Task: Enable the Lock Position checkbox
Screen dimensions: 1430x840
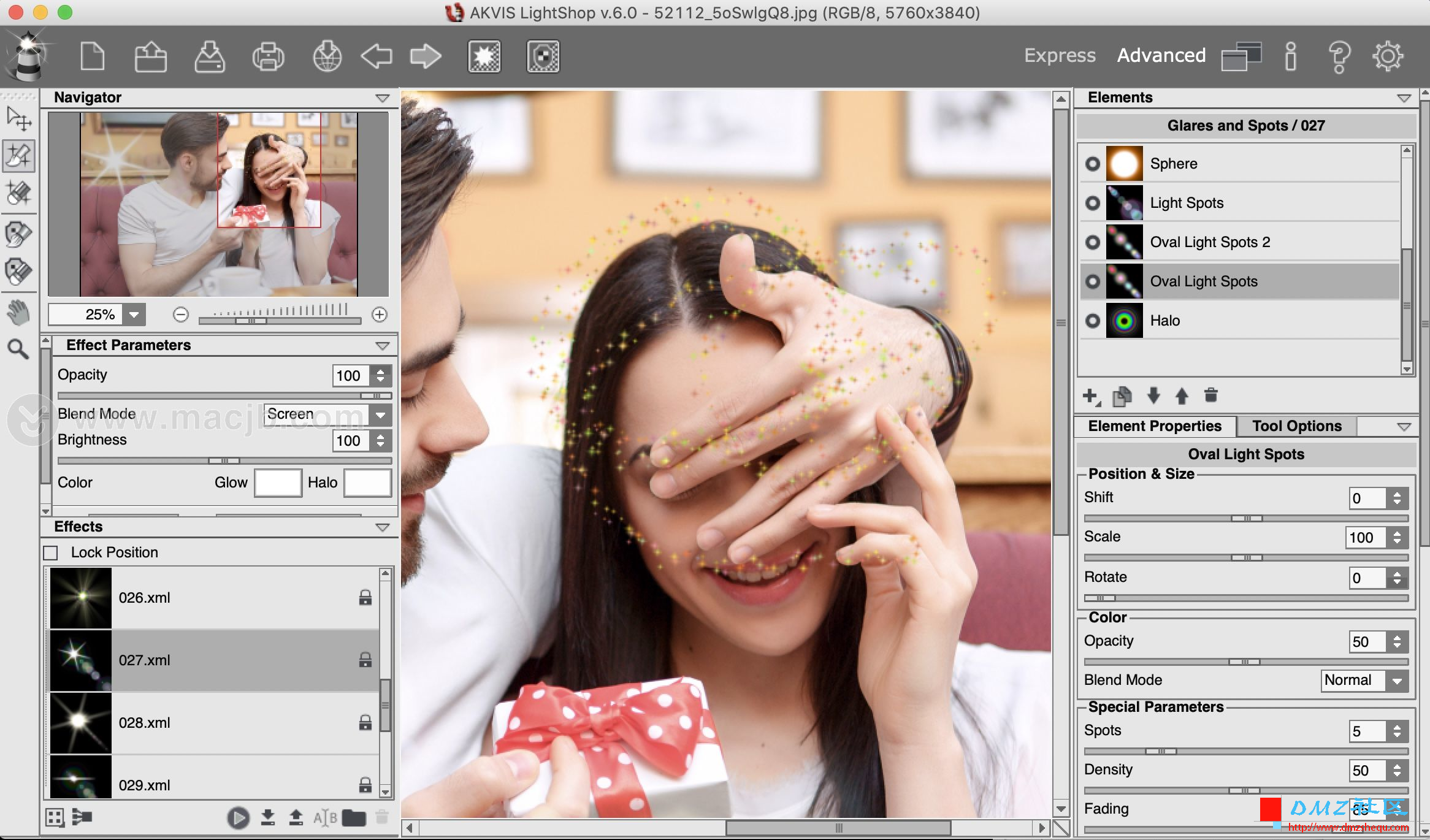Action: point(51,553)
